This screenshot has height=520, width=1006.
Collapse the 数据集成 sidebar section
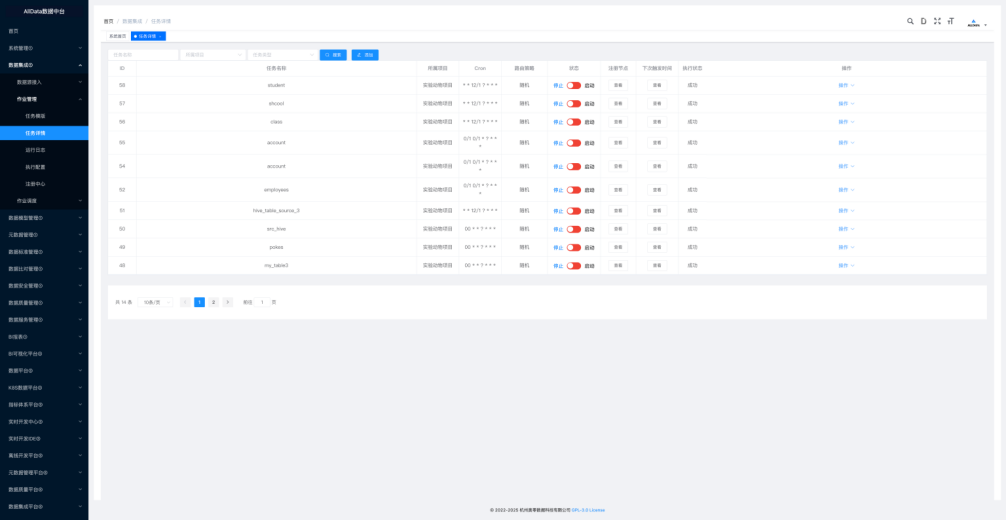pos(44,65)
